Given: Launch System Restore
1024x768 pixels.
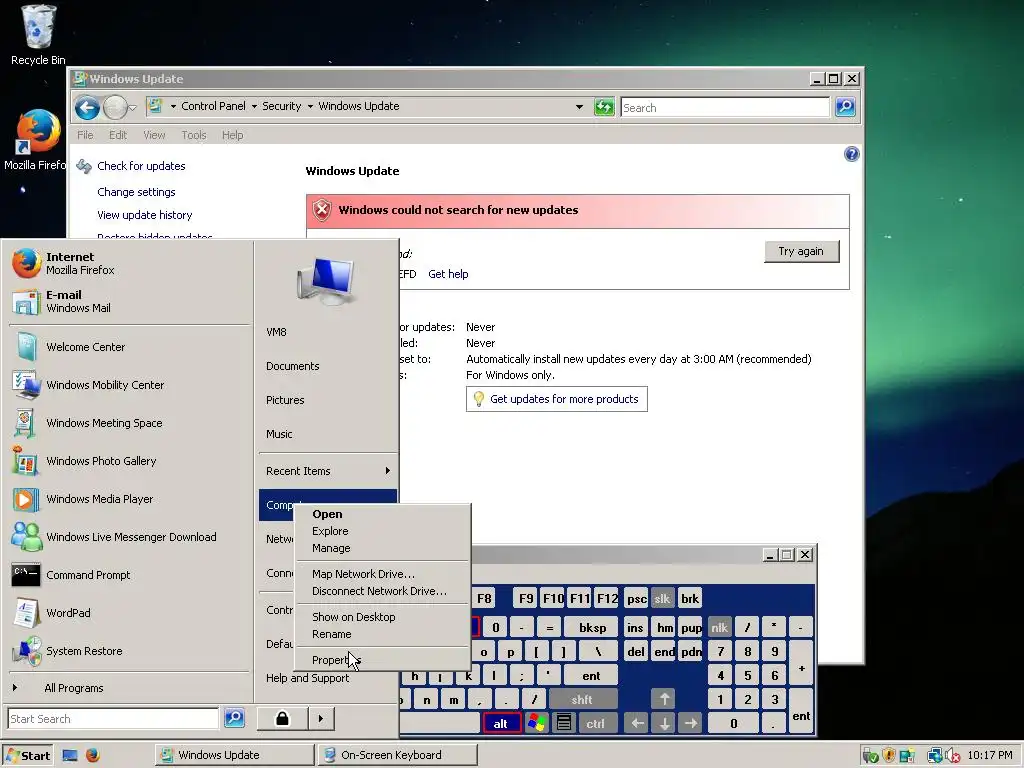Looking at the screenshot, I should coord(129,650).
